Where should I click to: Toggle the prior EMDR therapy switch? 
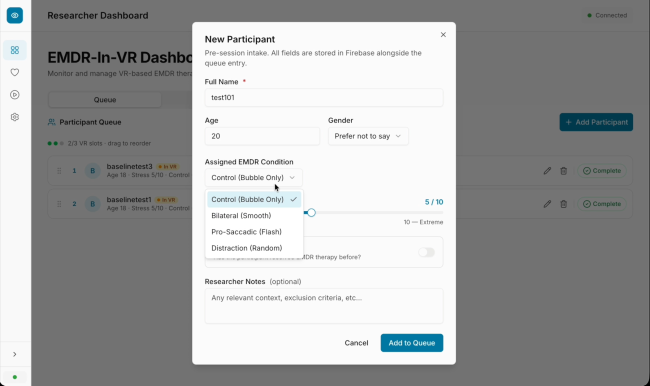426,252
